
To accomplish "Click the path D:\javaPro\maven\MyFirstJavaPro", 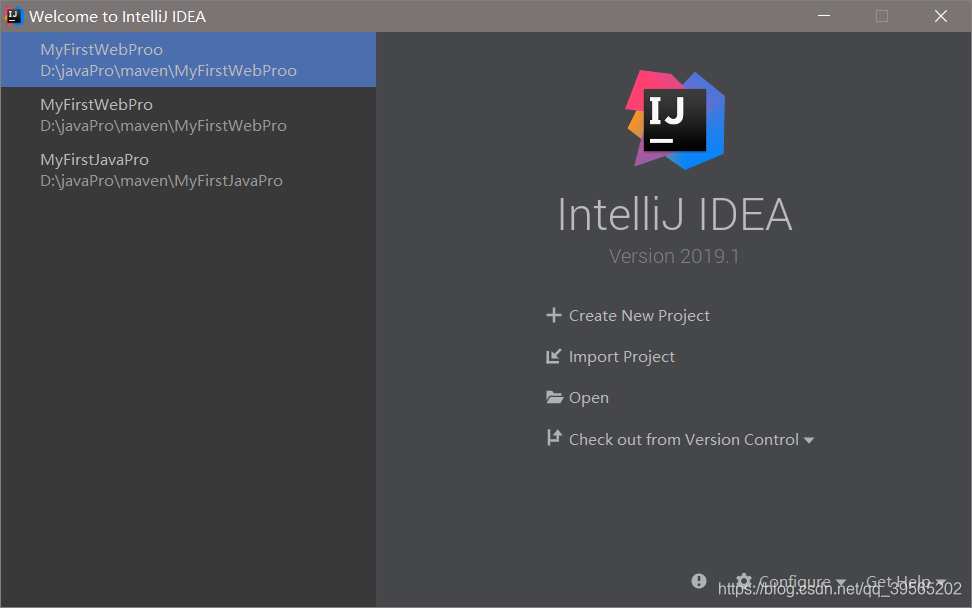I will tap(161, 181).
